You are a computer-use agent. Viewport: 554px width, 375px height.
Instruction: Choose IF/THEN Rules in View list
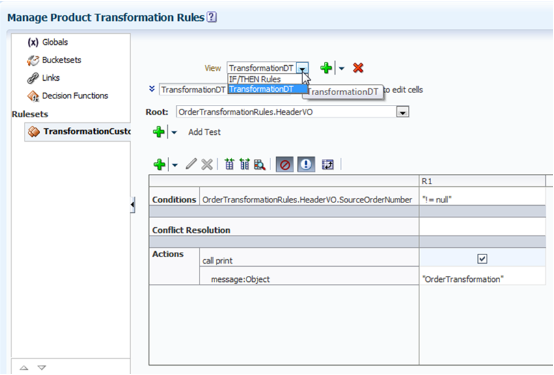click(x=255, y=79)
